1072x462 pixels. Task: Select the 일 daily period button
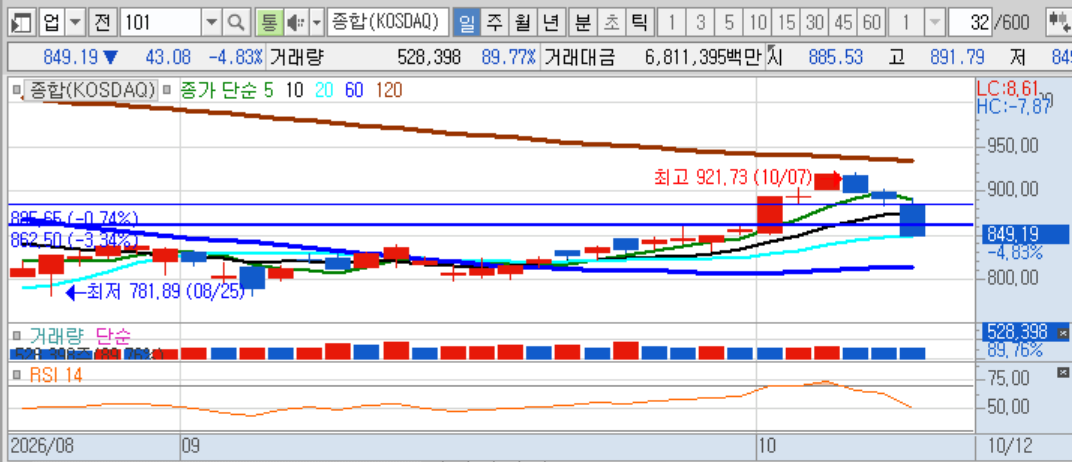[466, 23]
